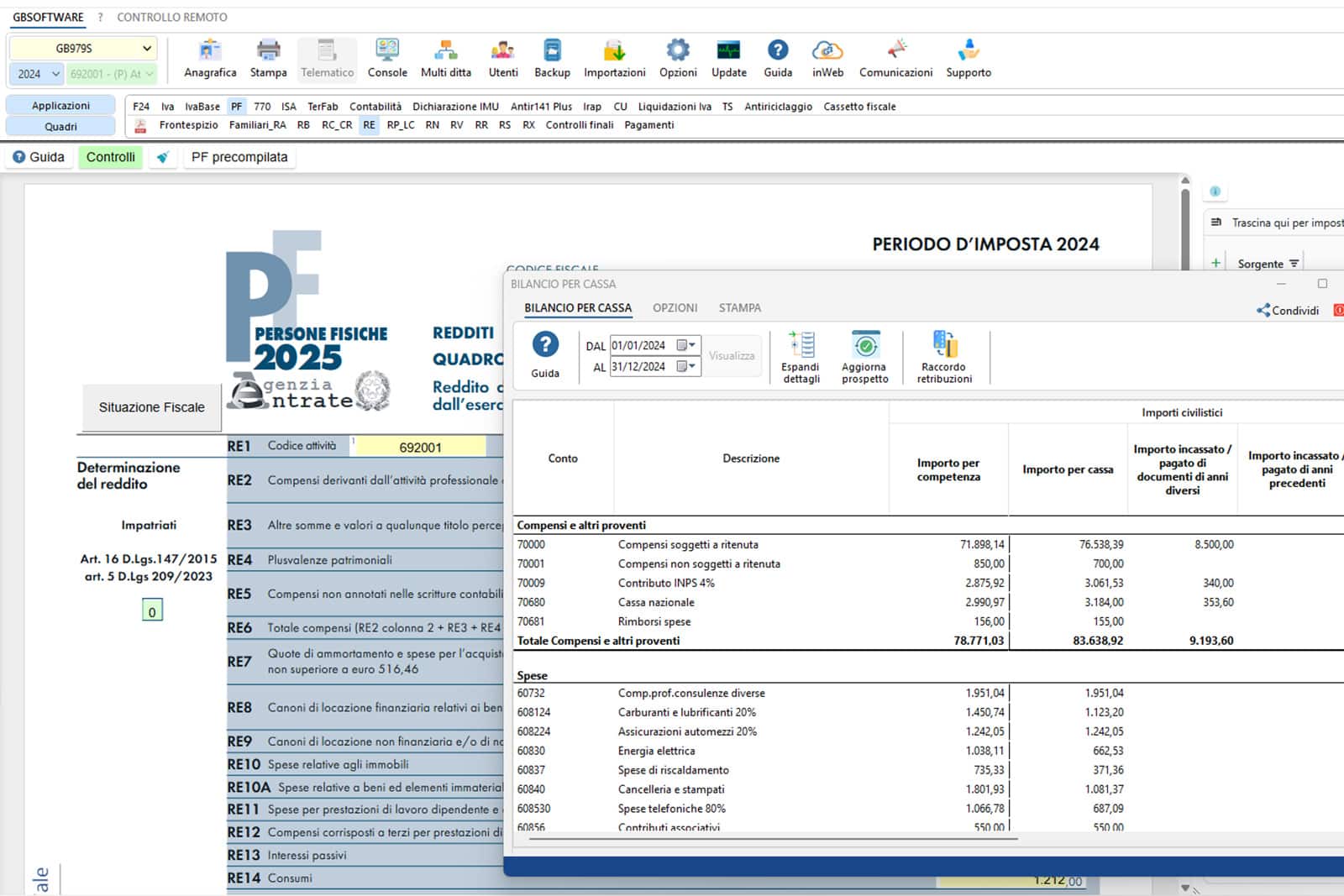Select the RE quadro tab
1344x896 pixels.
369,125
